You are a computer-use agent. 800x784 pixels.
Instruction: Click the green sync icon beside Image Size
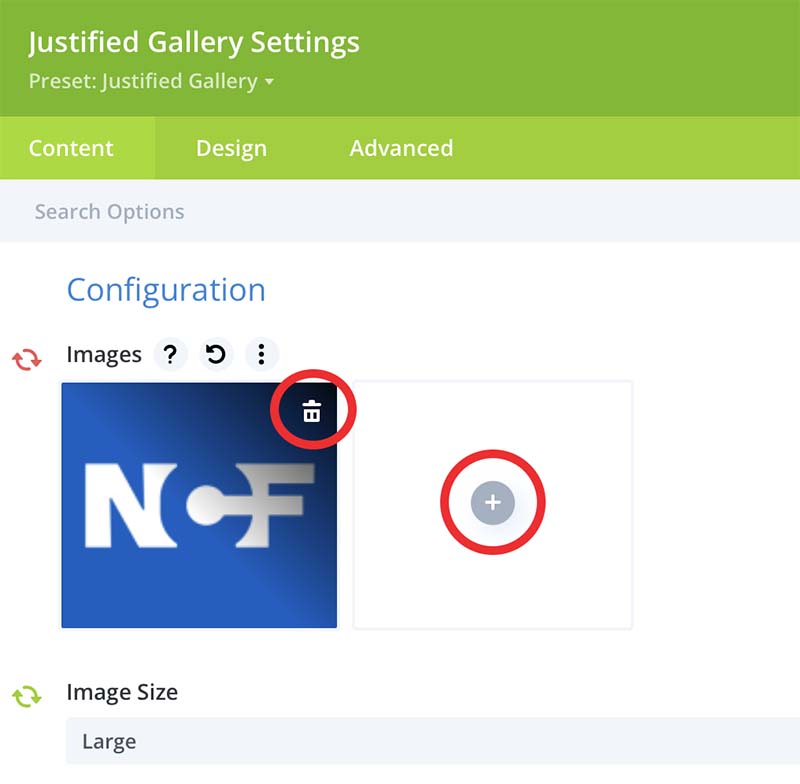(27, 696)
